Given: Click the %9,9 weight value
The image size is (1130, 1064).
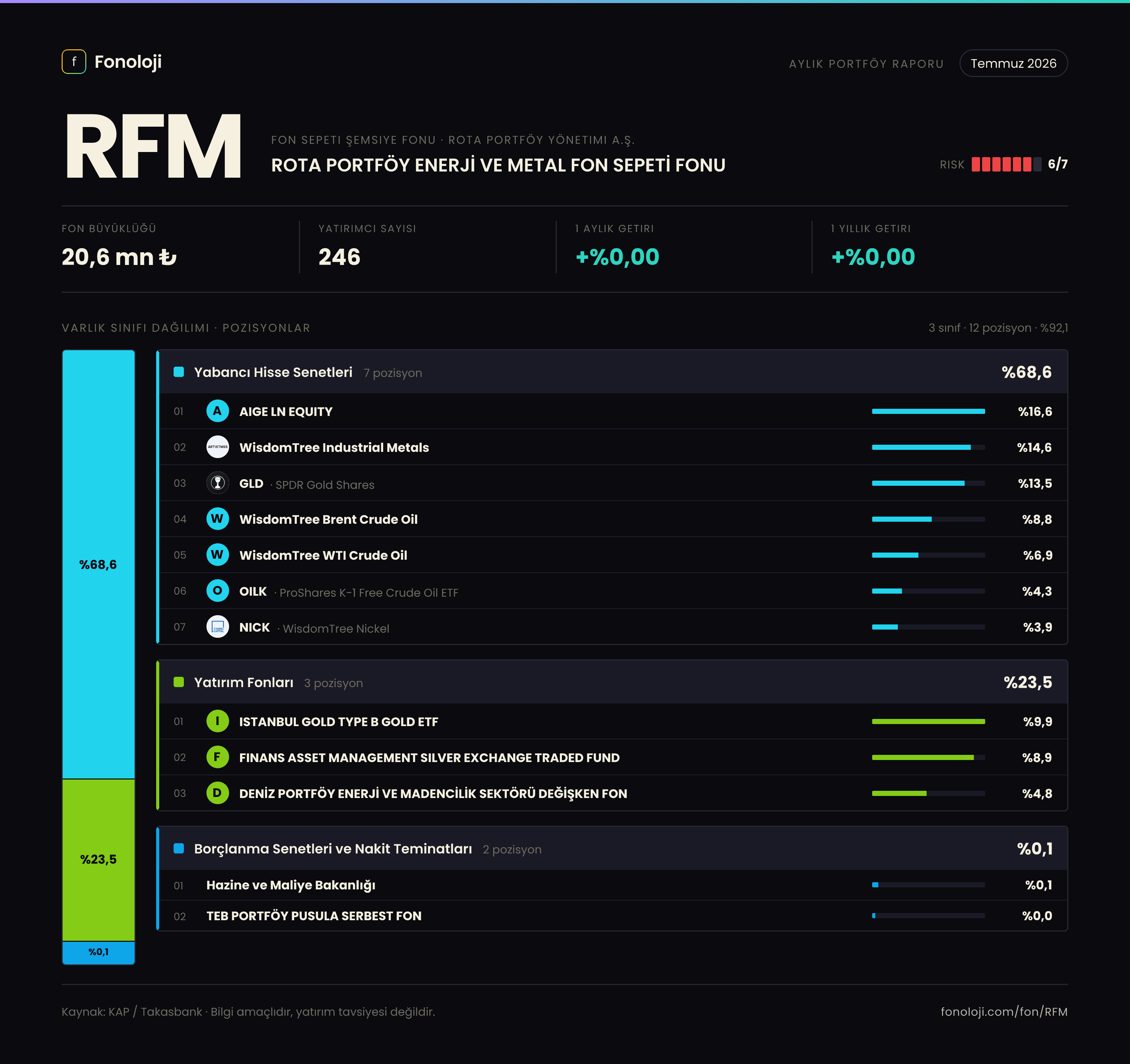Looking at the screenshot, I should tap(1037, 722).
